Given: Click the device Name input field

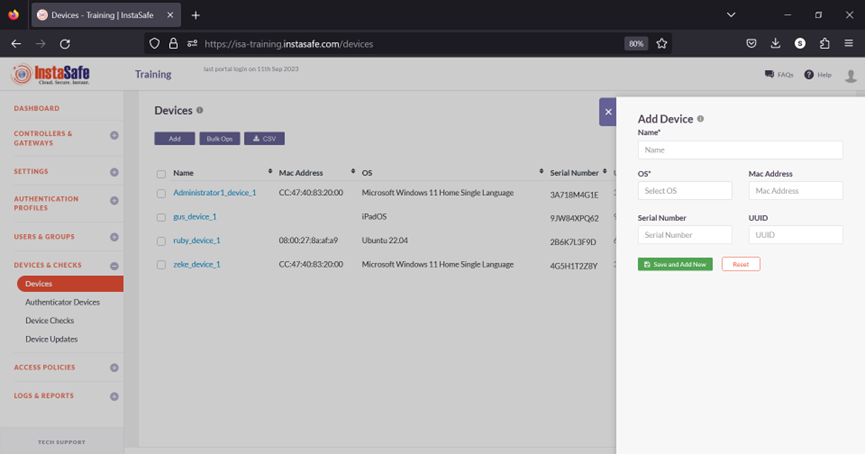Looking at the screenshot, I should pyautogui.click(x=740, y=150).
